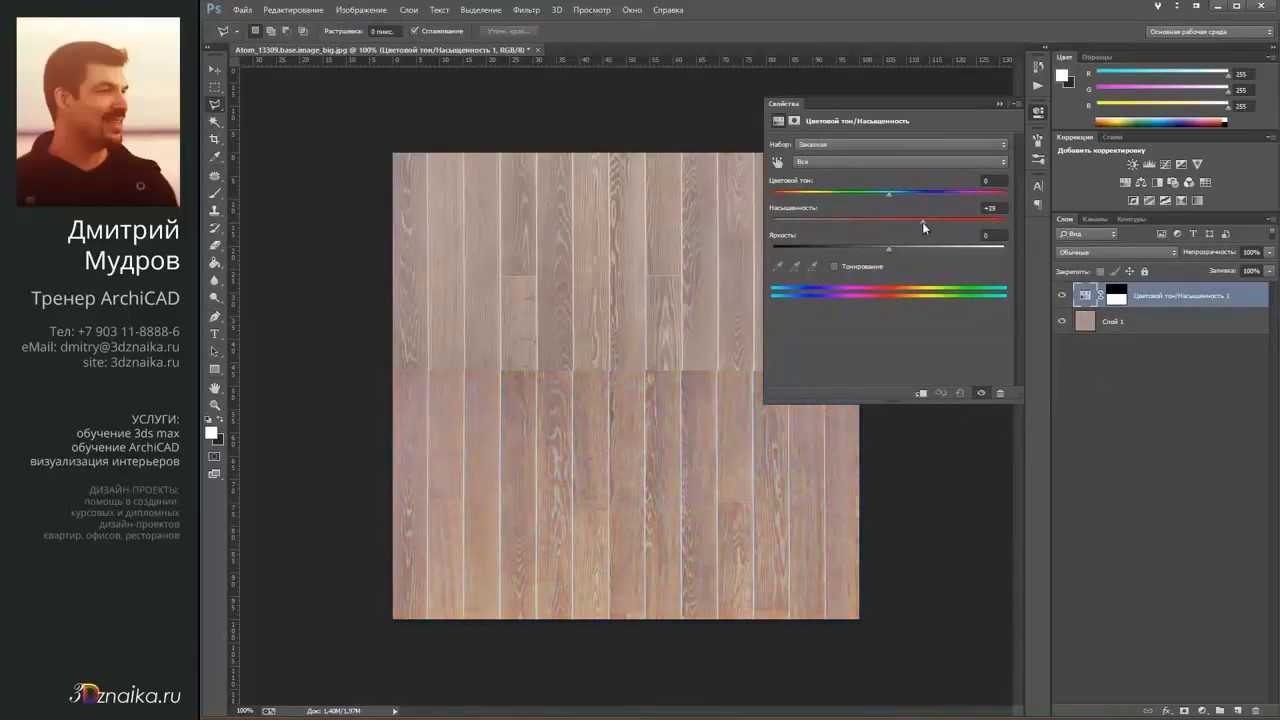Screen dimensions: 1280x720
Task: Open the Фильтр menu
Action: 526,10
